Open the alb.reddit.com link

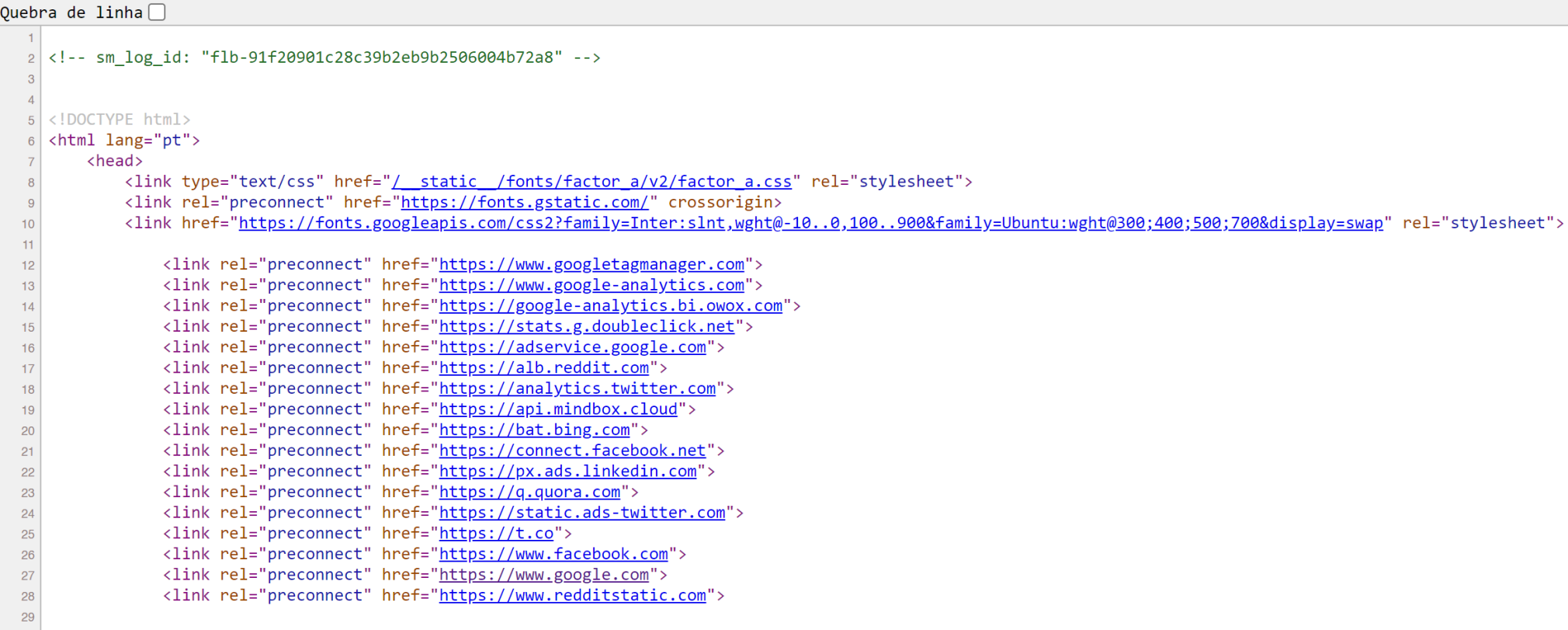(544, 368)
